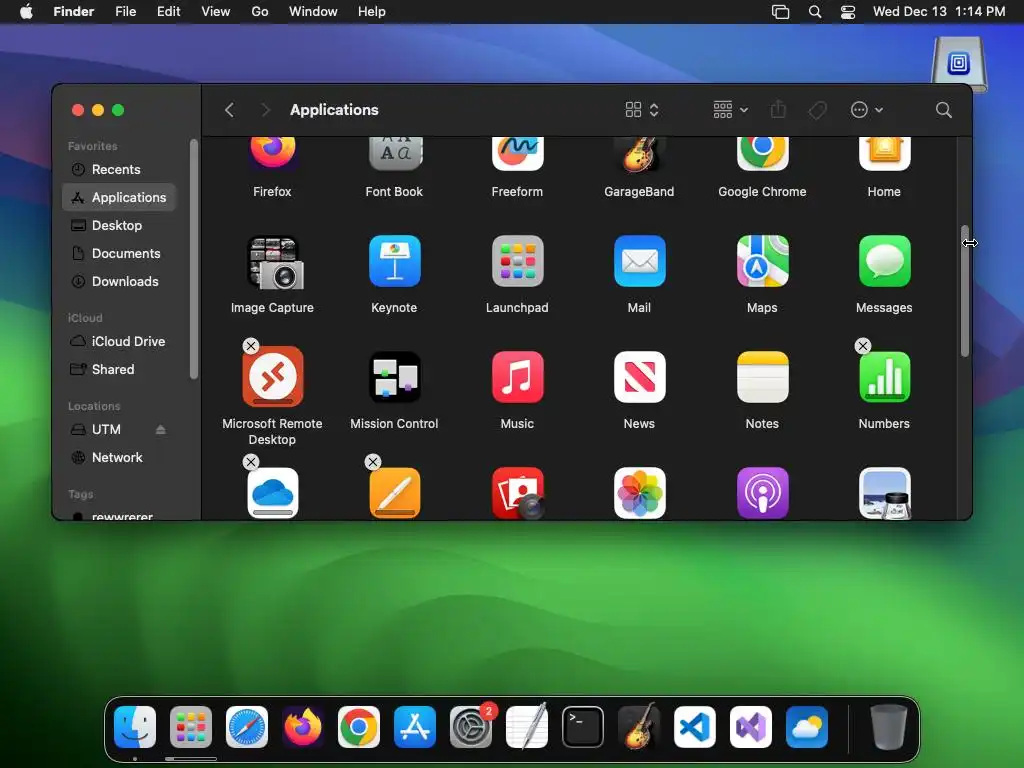Launch Visual Studio Code from the Dock
This screenshot has height=768, width=1024.
click(x=695, y=727)
